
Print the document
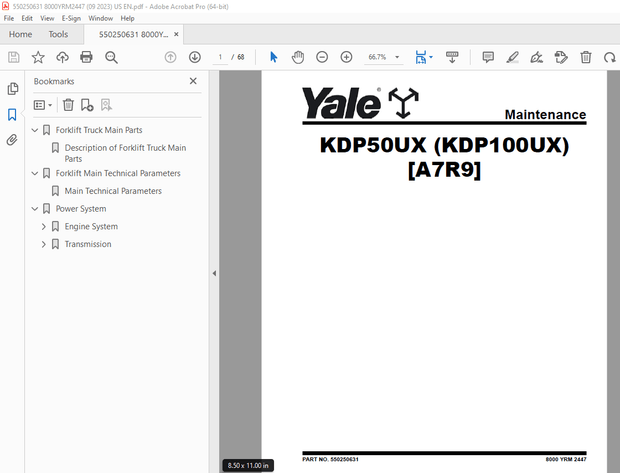[x=86, y=57]
